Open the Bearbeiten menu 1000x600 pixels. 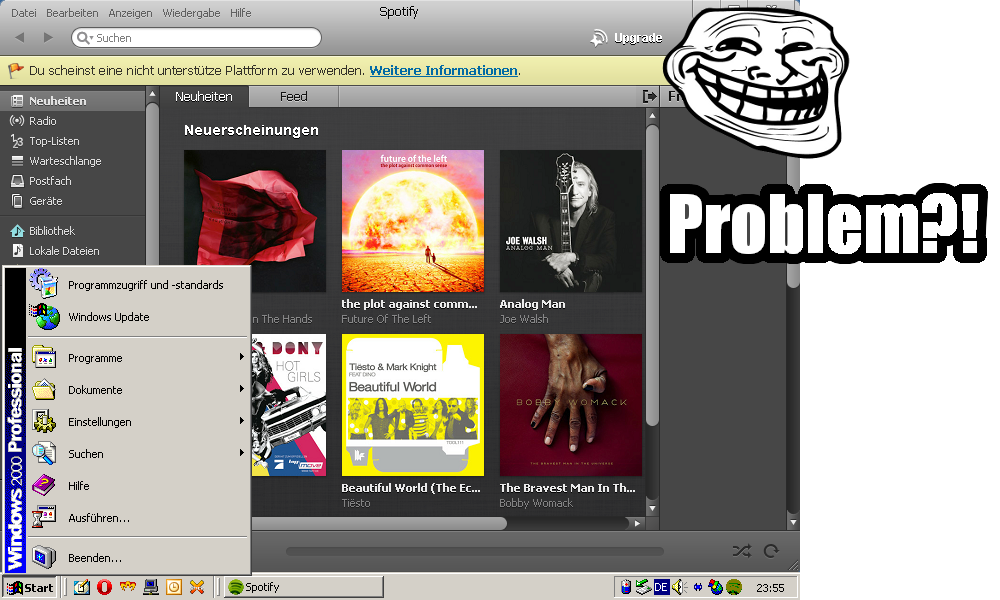72,13
